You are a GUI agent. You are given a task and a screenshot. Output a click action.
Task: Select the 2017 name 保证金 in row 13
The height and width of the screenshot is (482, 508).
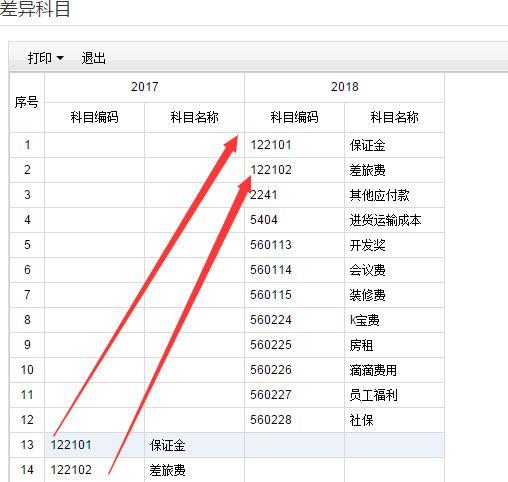194,445
